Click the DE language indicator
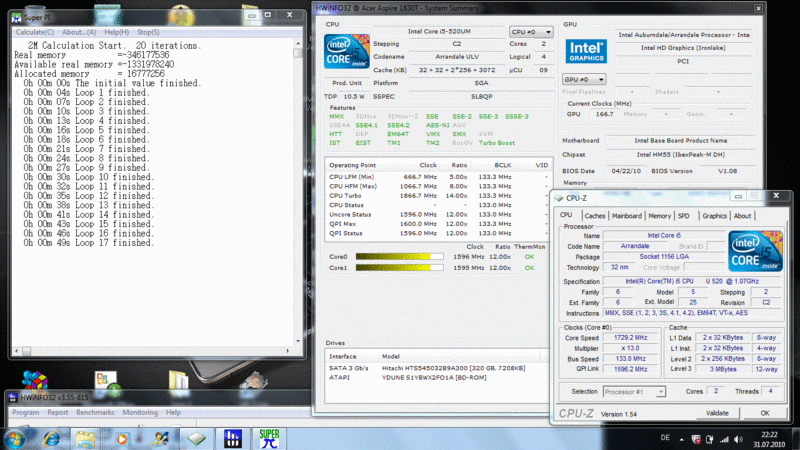Image resolution: width=800 pixels, height=450 pixels. [665, 438]
